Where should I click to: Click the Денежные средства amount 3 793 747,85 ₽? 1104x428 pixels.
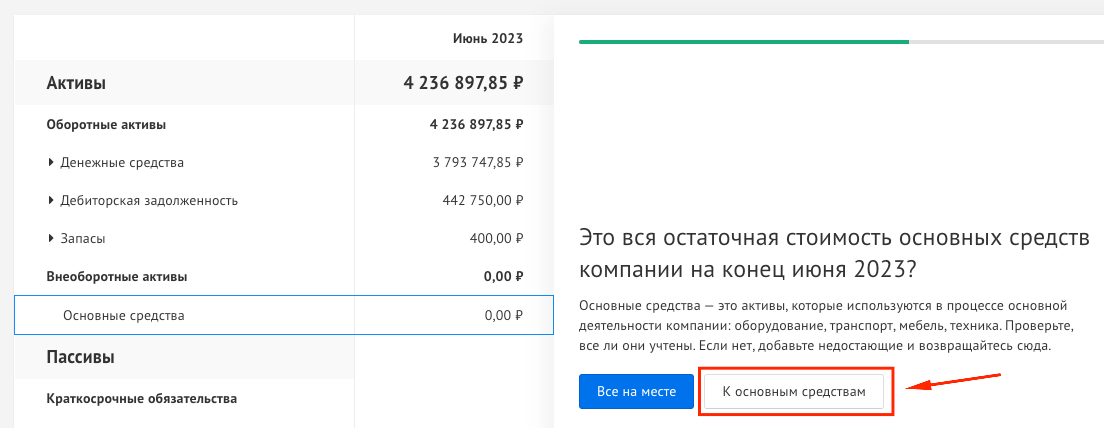click(x=478, y=163)
